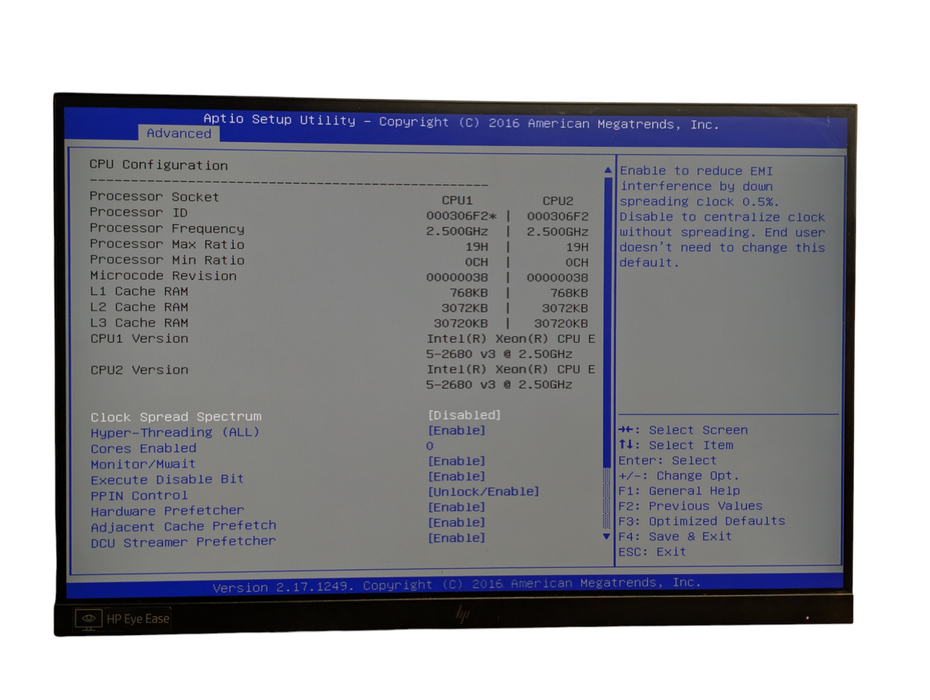Change Hyper-Threading [Enable] value
Image resolution: width=930 pixels, height=700 pixels.
click(x=457, y=430)
